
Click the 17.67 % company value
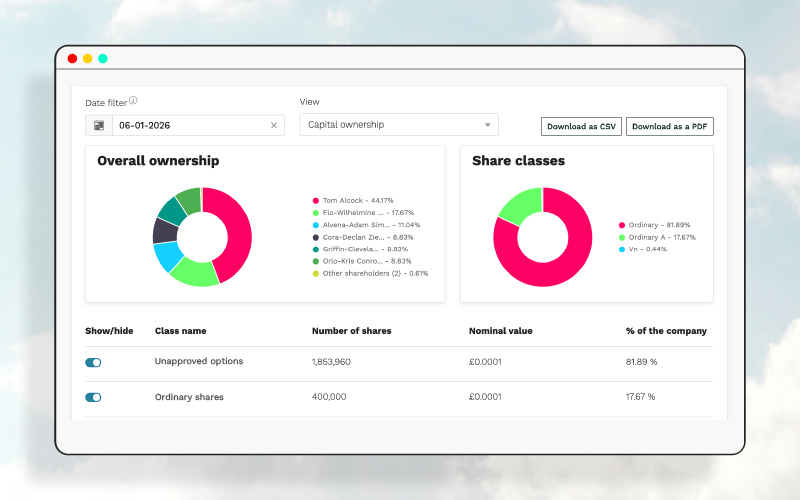pos(640,396)
